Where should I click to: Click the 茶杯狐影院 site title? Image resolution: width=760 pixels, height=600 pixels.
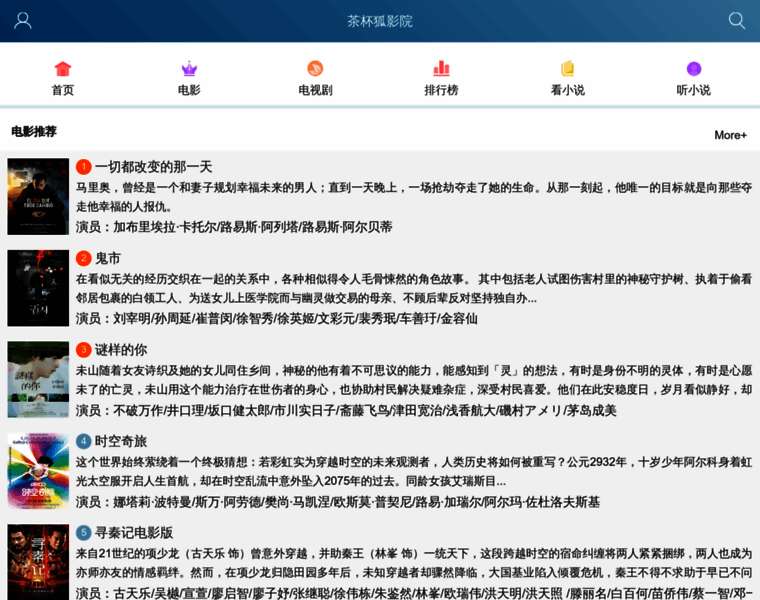(380, 21)
